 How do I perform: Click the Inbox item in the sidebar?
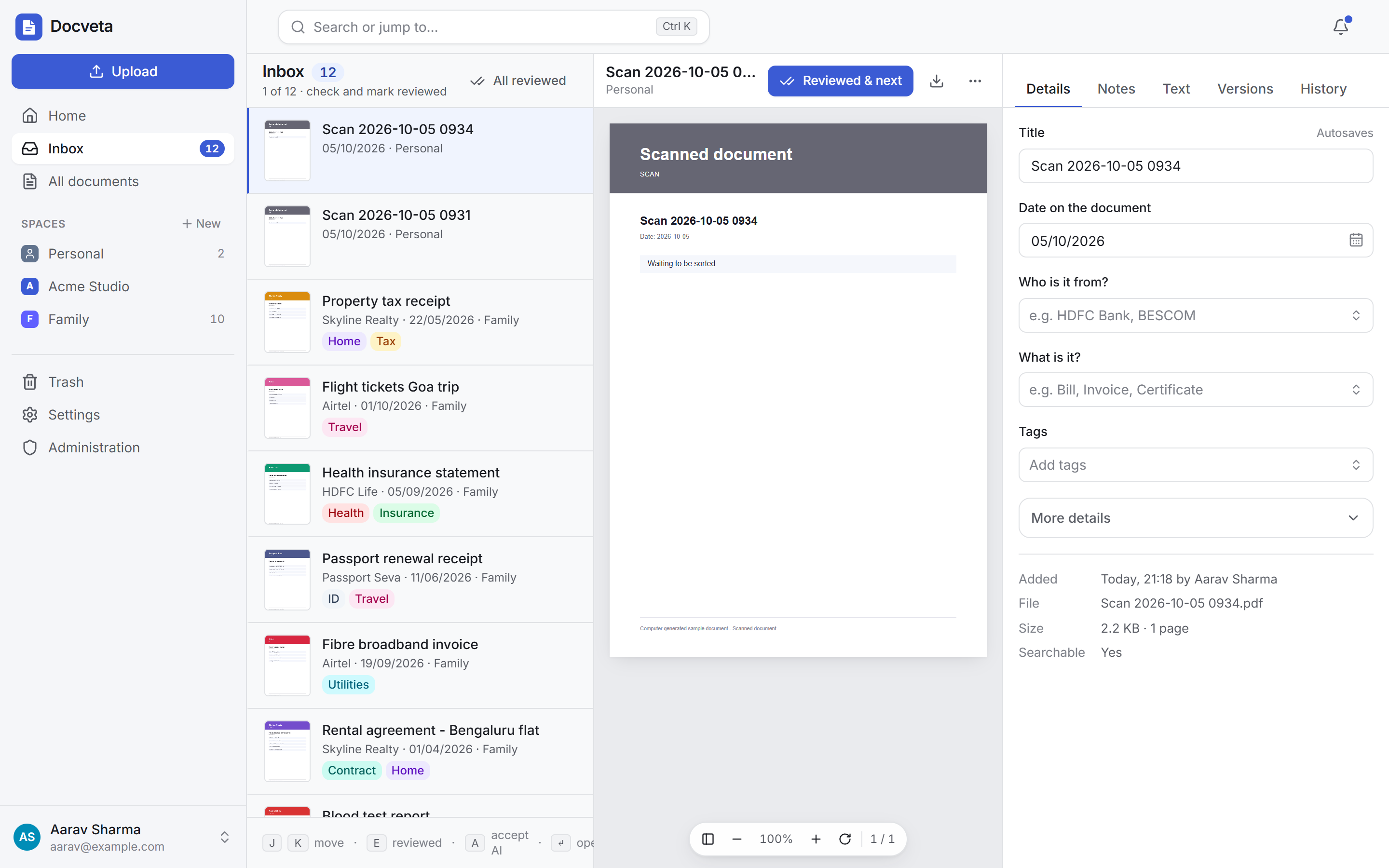(123, 148)
